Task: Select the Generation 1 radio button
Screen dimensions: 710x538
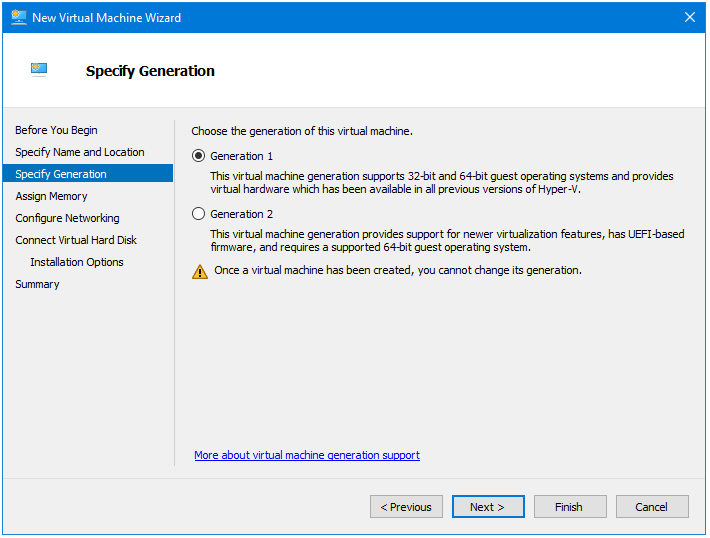Action: tap(199, 156)
